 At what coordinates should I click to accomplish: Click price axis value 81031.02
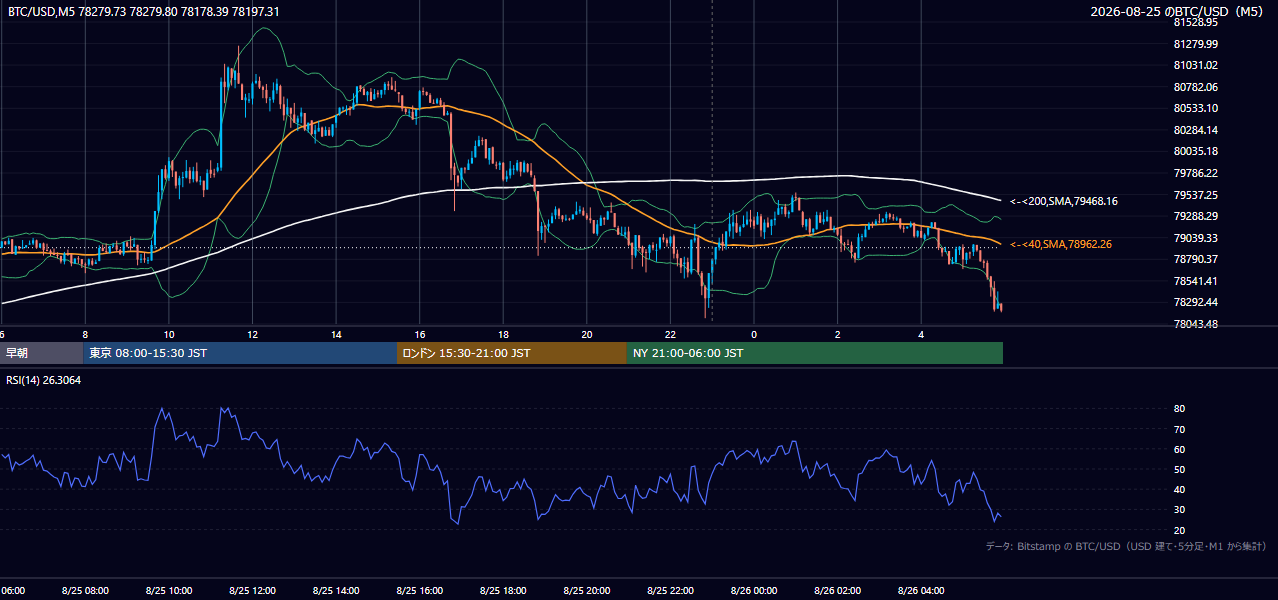pos(1195,65)
